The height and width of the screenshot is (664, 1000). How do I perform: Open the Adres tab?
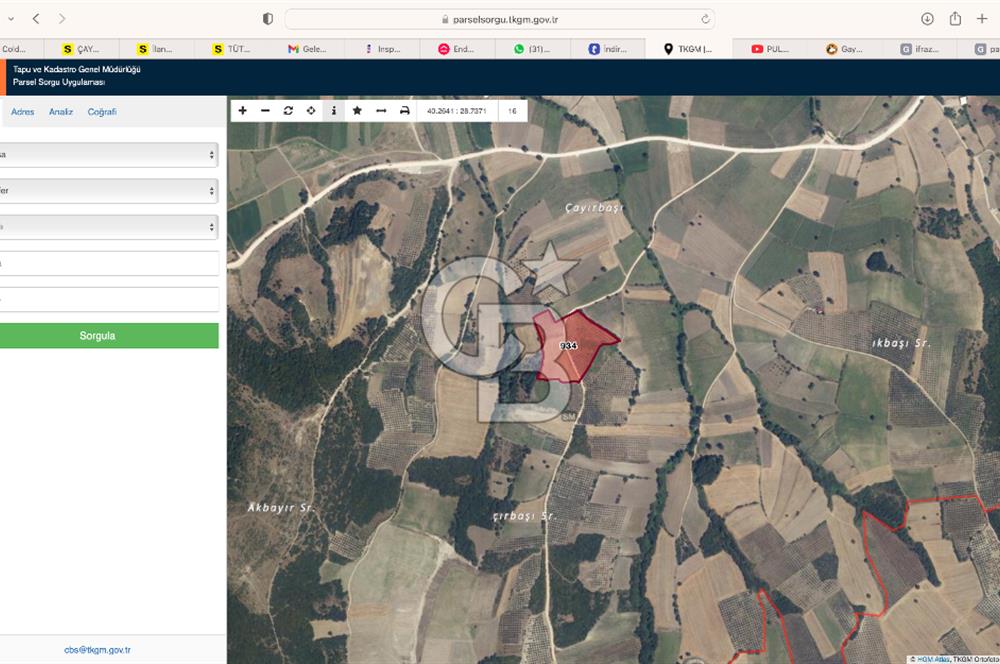click(x=22, y=112)
